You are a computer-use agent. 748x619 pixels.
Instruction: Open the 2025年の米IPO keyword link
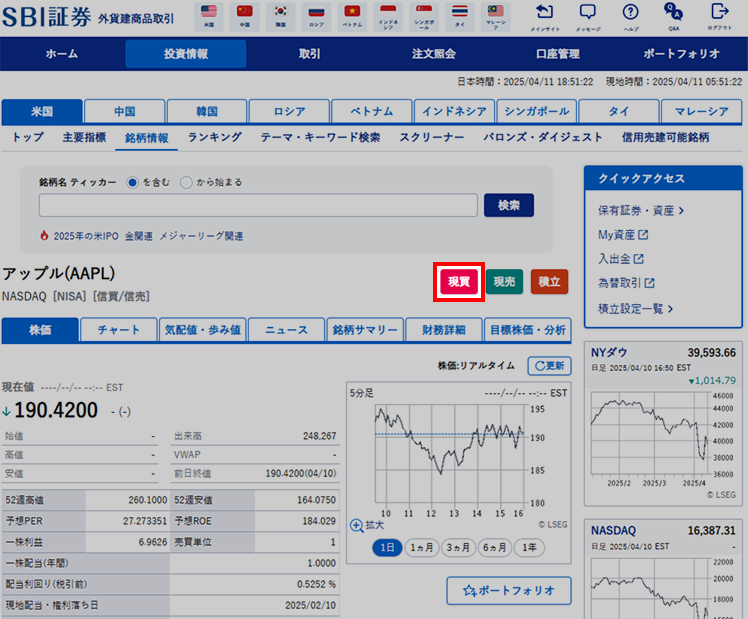point(86,236)
